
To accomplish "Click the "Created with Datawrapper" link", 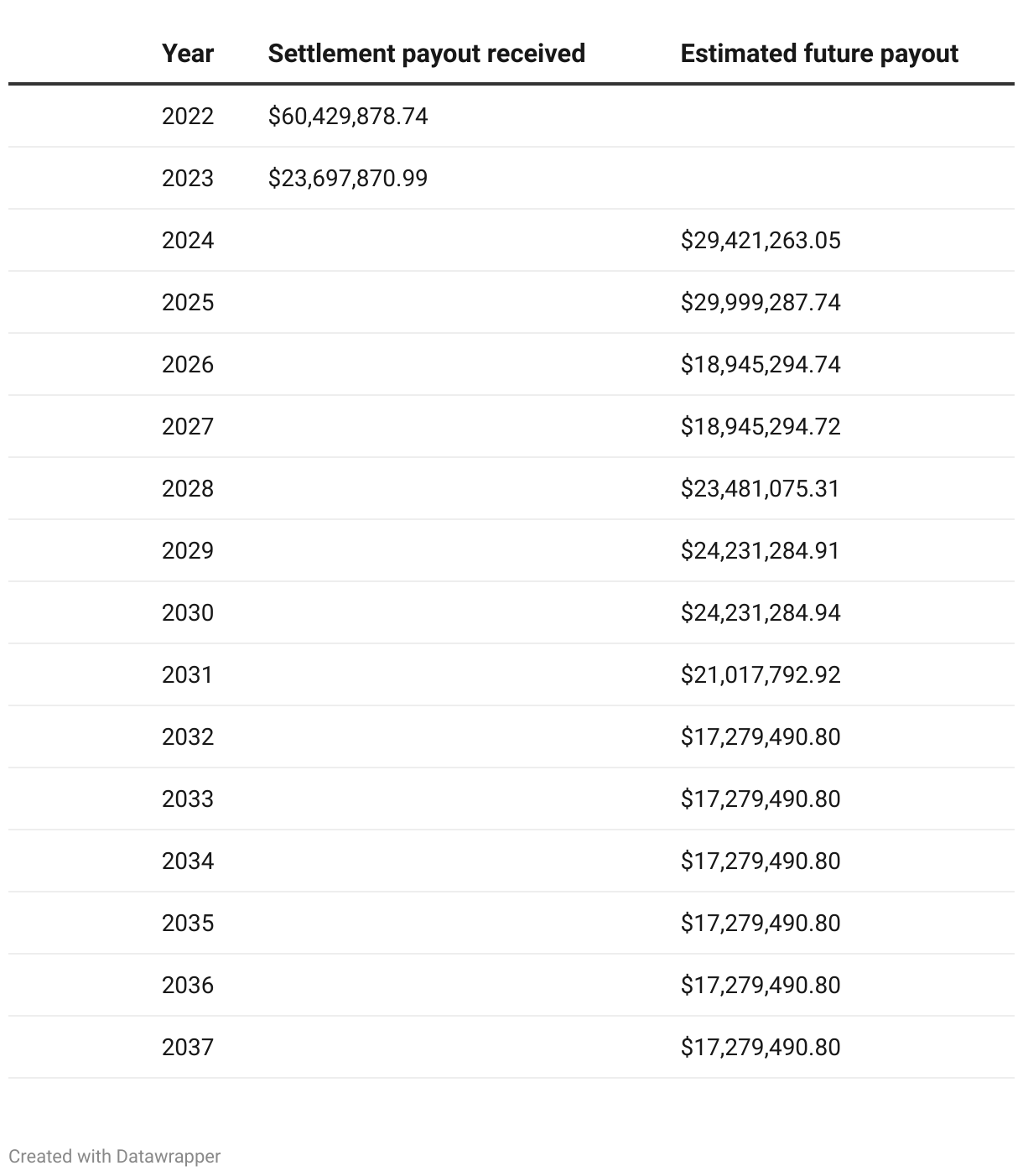I will (114, 1156).
